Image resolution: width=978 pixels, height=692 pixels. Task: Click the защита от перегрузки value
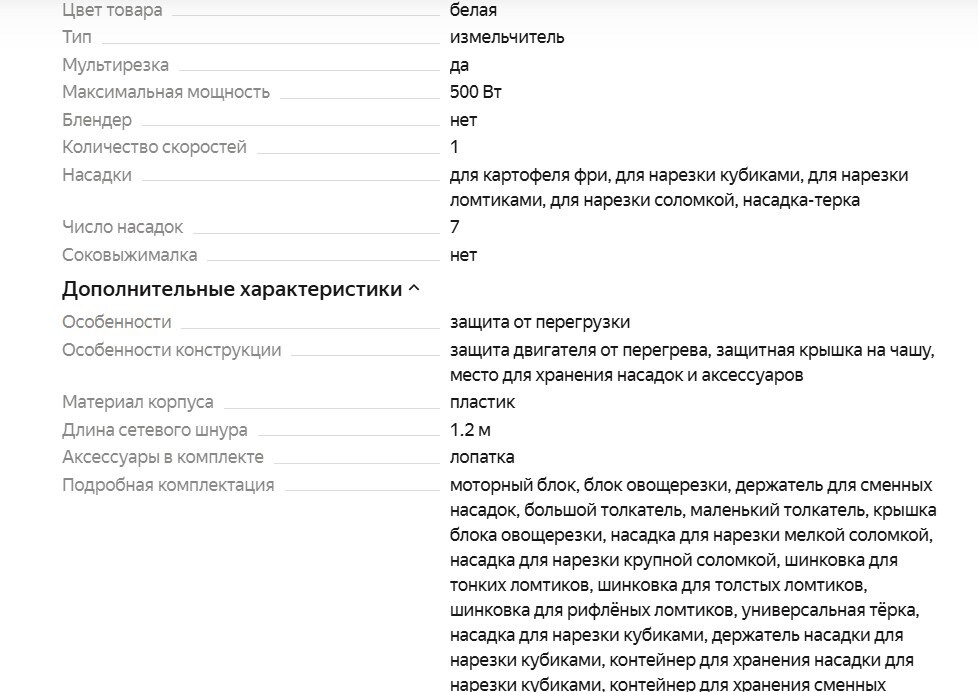(x=540, y=322)
